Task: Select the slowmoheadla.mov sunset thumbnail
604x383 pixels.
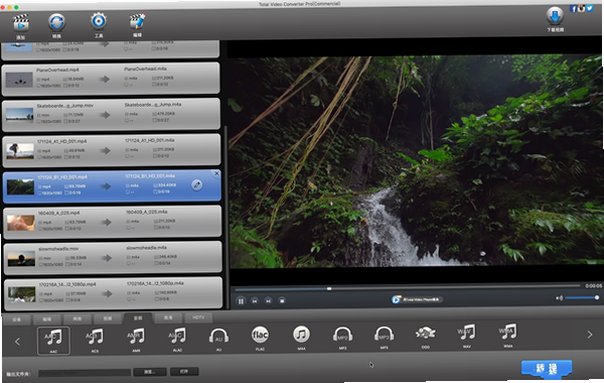Action: click(22, 258)
